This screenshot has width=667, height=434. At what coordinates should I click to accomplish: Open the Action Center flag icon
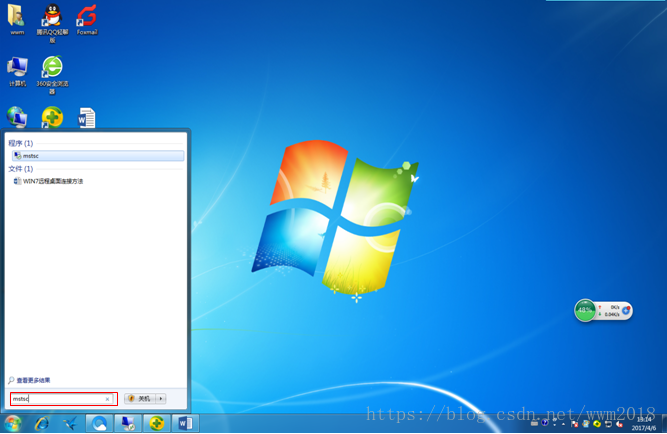[x=574, y=424]
